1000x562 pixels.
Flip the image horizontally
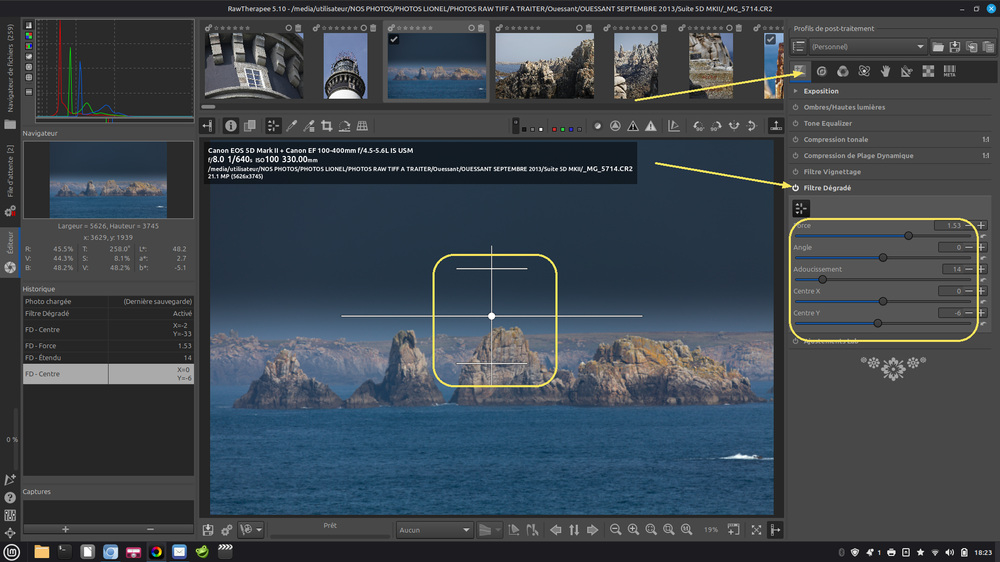[x=734, y=126]
